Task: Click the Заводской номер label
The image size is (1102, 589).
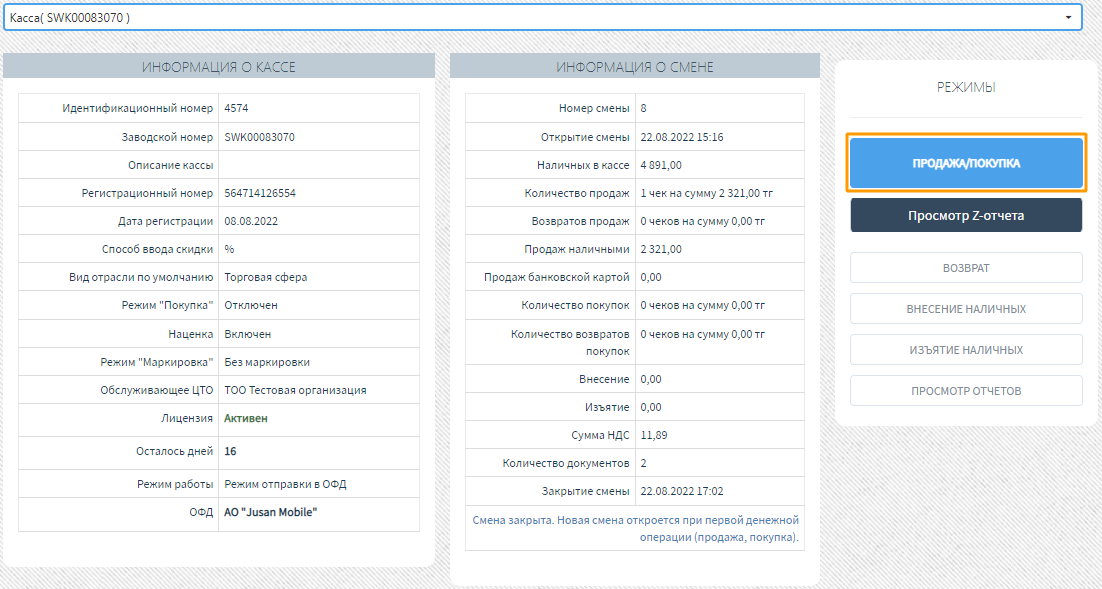Action: click(167, 137)
